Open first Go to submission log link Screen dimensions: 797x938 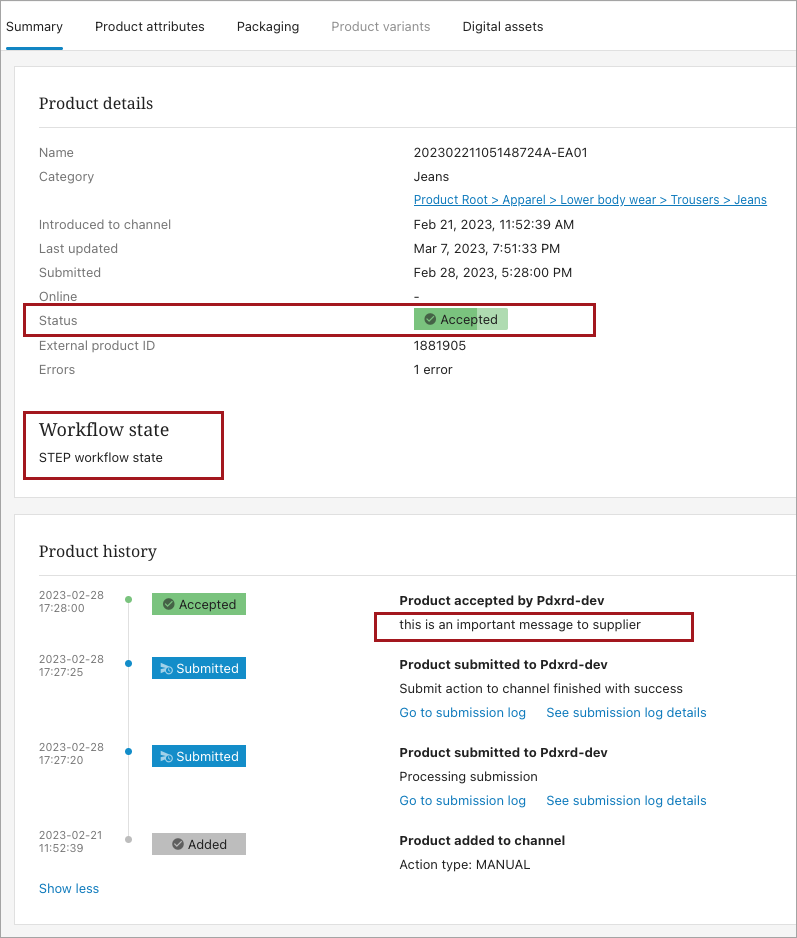point(462,713)
